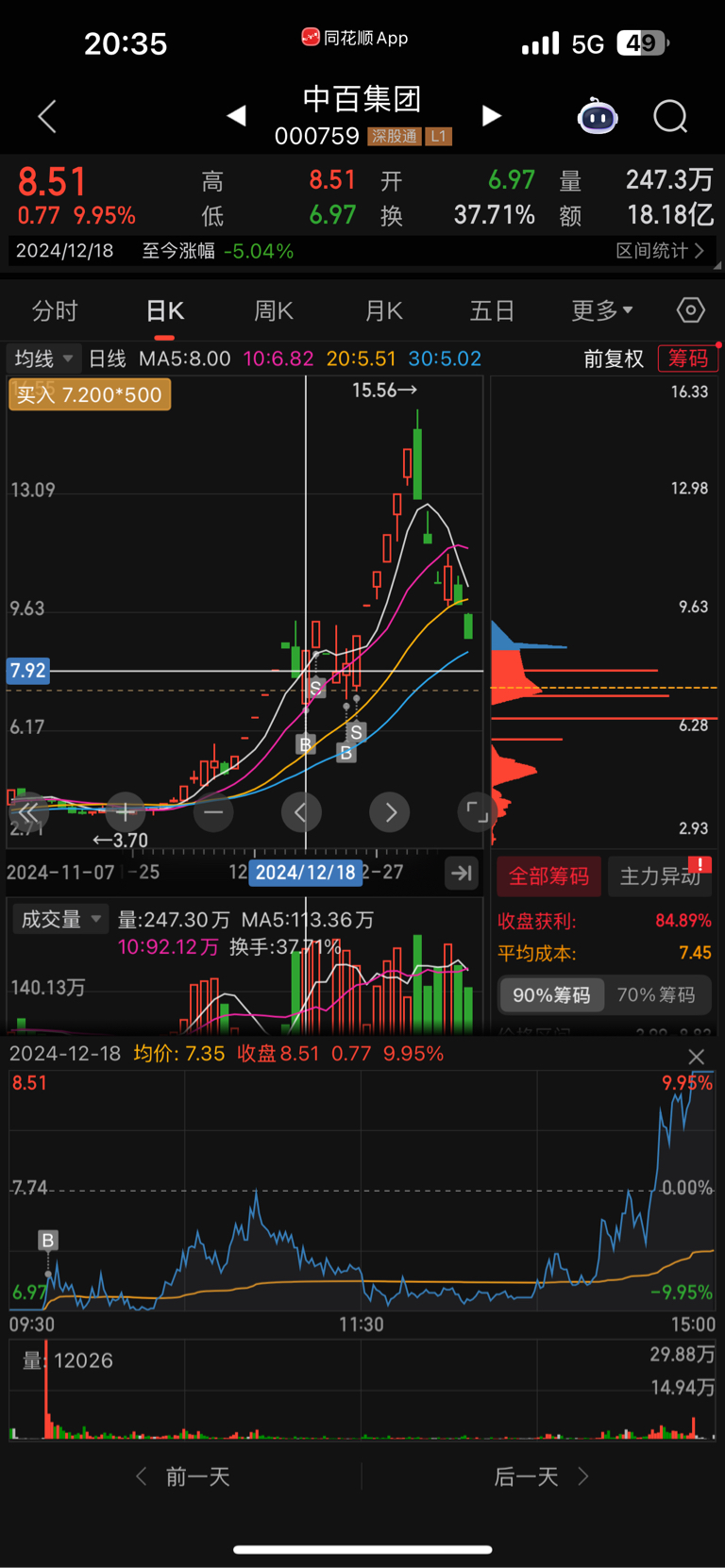Image resolution: width=725 pixels, height=1568 pixels.
Task: Expand the 更多 dropdown
Action: point(602,310)
